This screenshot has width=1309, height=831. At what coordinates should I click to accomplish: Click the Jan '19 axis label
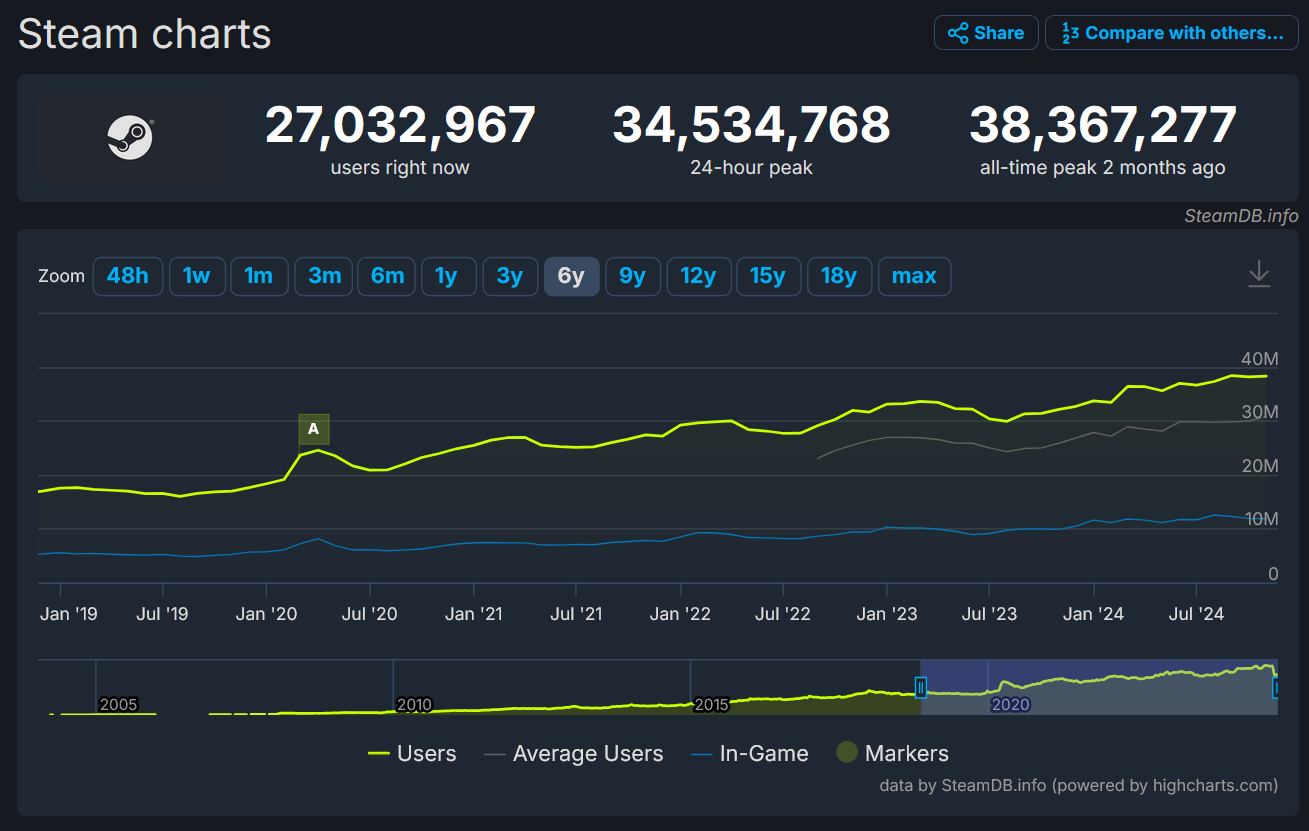pos(69,614)
